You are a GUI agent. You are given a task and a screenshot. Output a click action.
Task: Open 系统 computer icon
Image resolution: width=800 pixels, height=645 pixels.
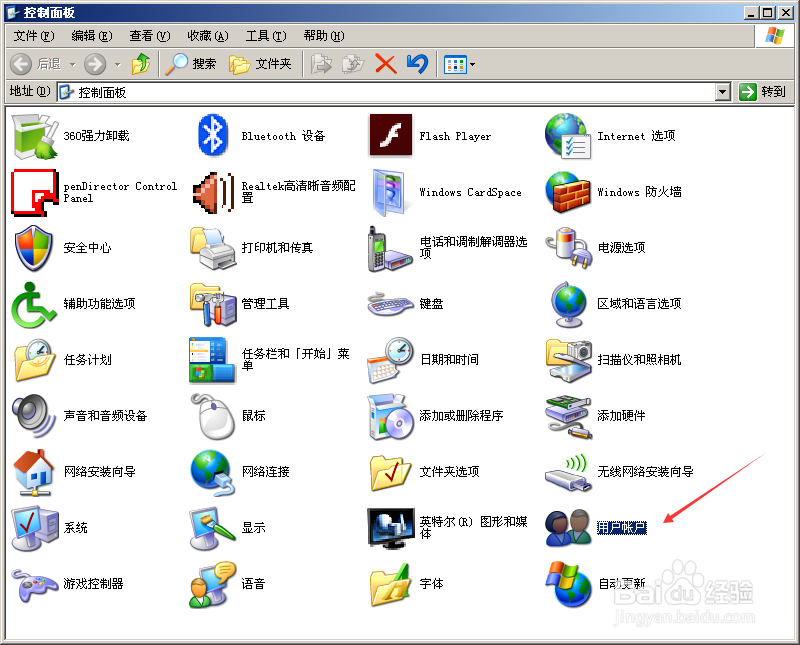point(35,529)
